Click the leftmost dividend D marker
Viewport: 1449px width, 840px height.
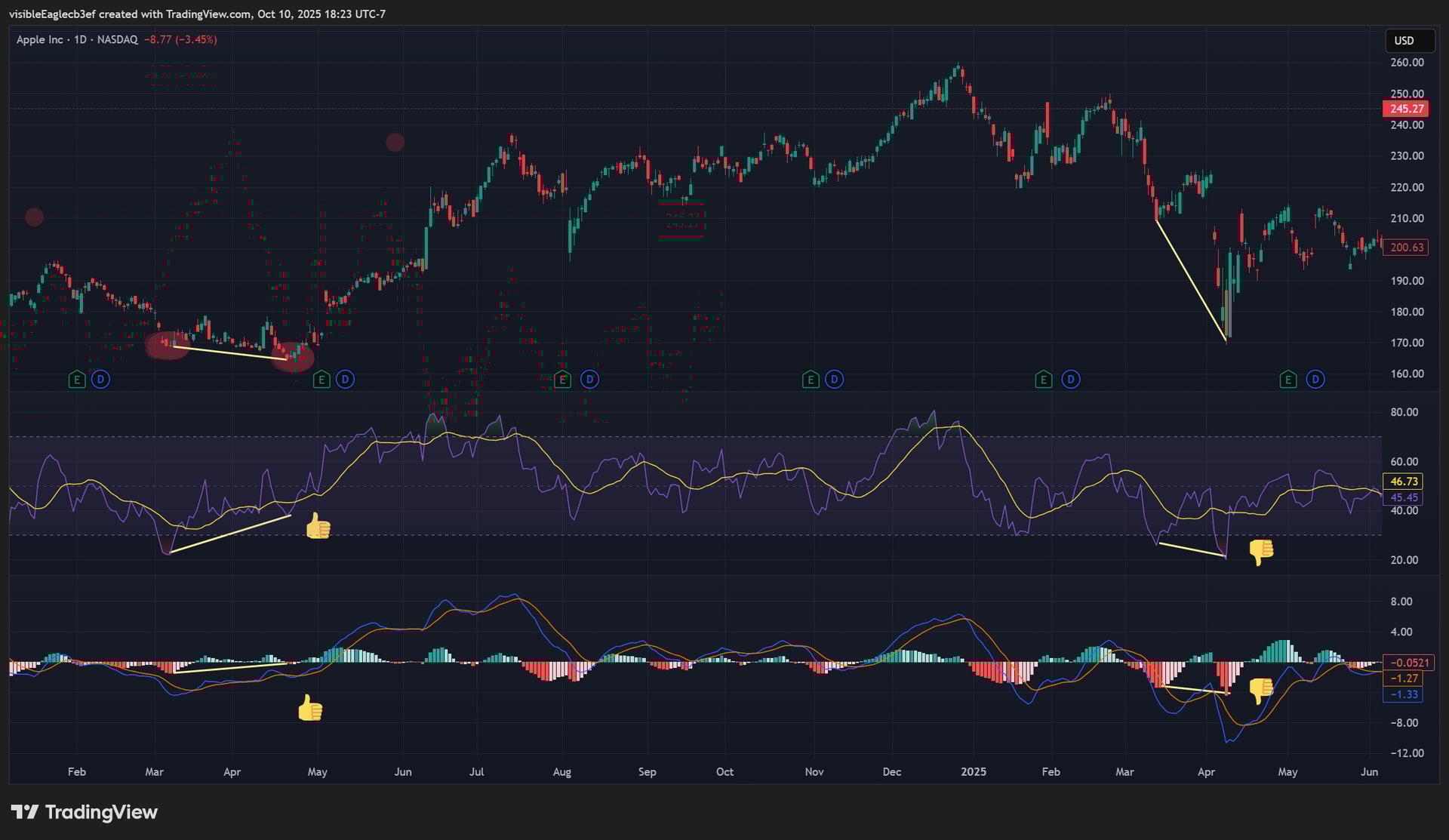[100, 380]
